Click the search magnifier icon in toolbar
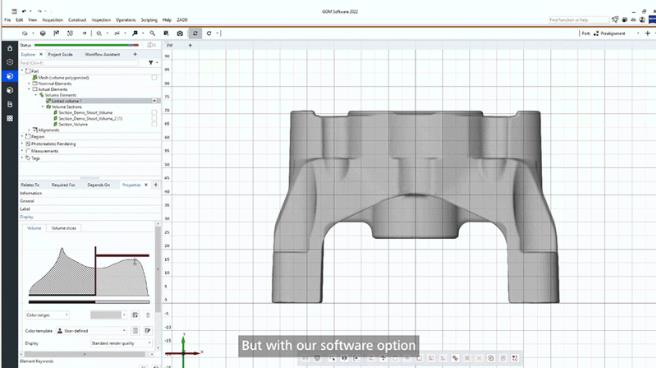The width and height of the screenshot is (656, 373). coord(153,33)
